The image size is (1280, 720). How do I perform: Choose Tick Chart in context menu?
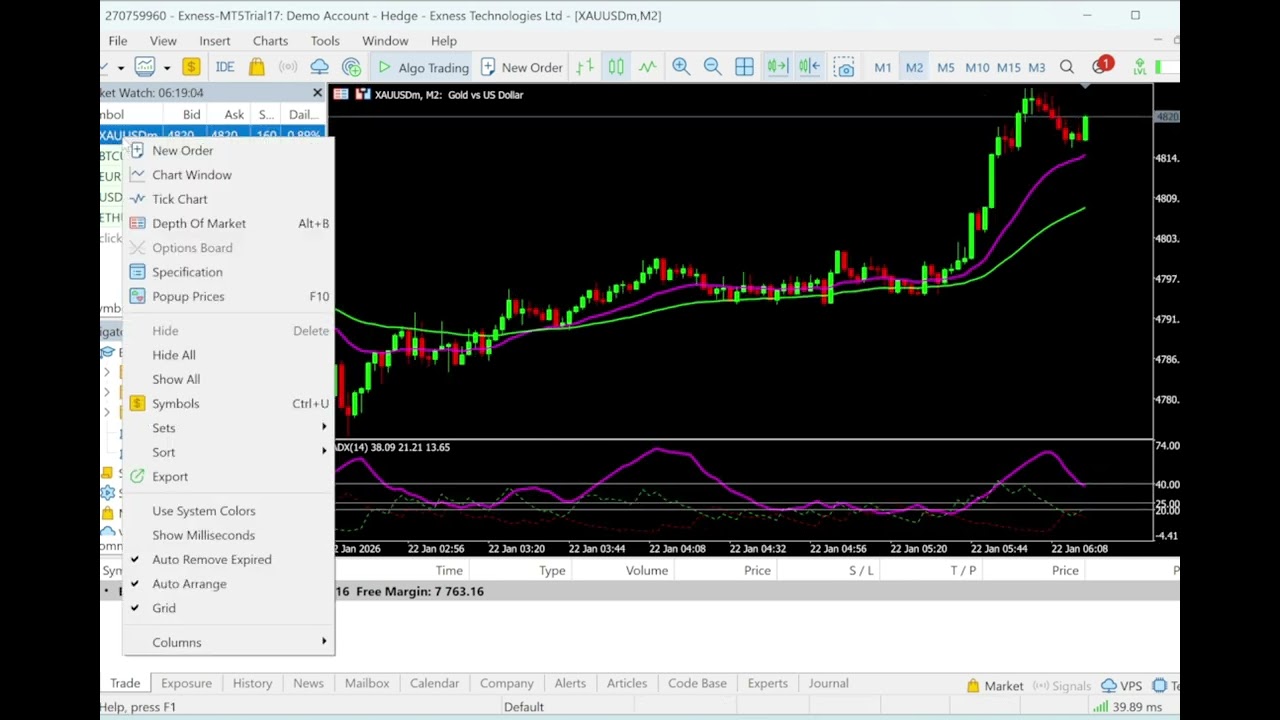[228, 199]
